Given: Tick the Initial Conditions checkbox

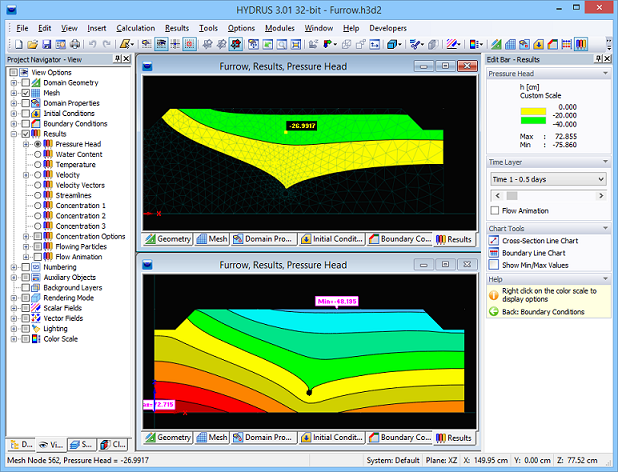Looking at the screenshot, I should pos(26,113).
